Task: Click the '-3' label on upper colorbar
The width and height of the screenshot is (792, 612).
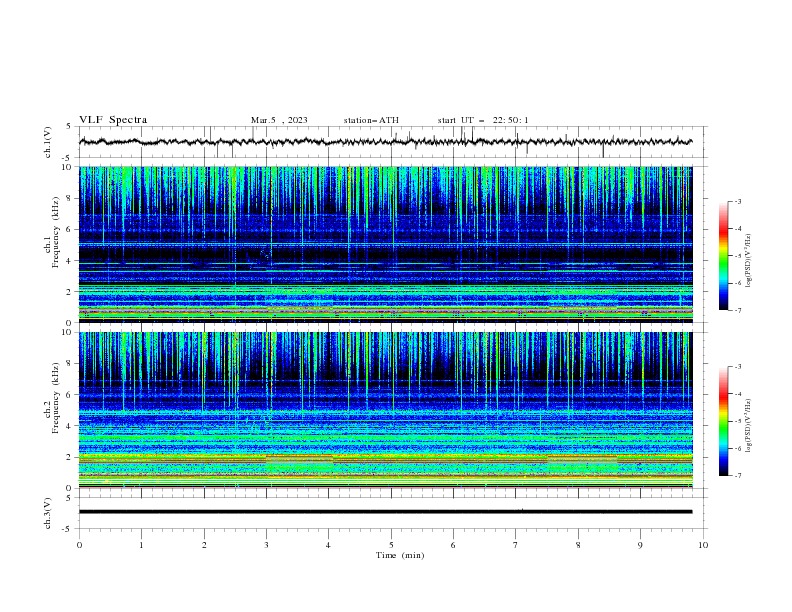Action: (x=737, y=201)
